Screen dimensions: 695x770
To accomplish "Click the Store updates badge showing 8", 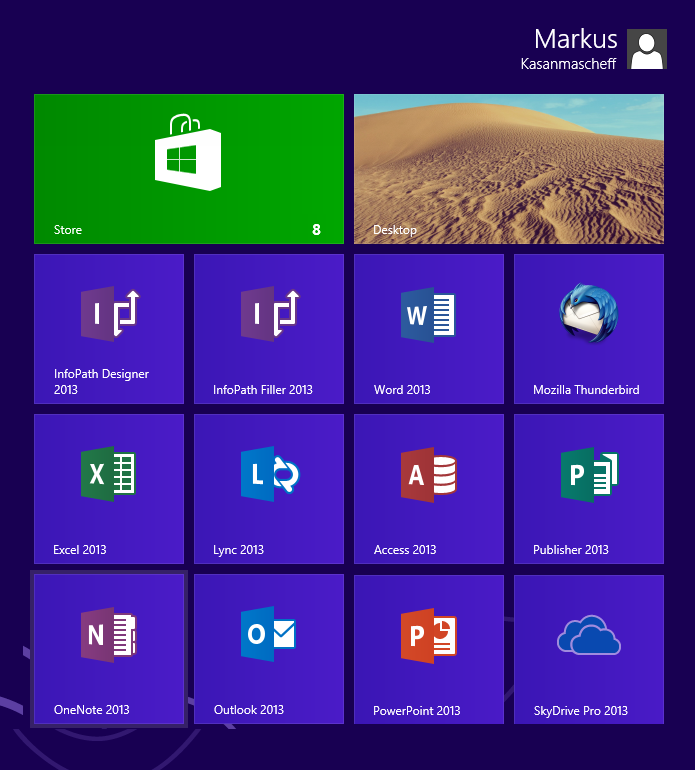I will pos(317,230).
